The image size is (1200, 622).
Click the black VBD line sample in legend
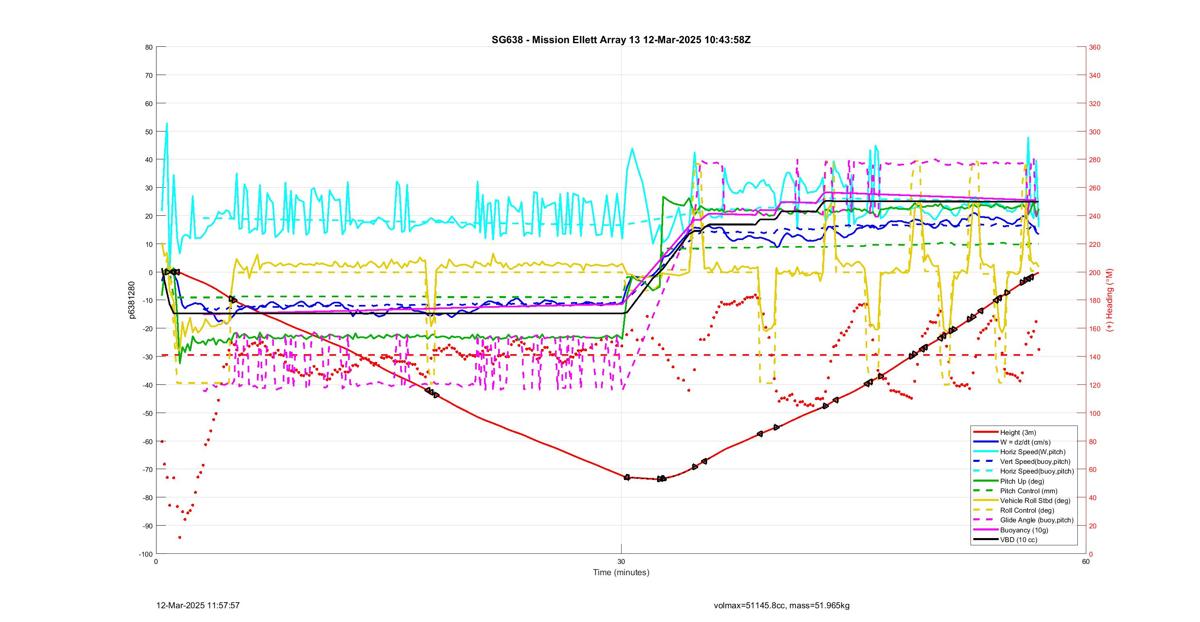pyautogui.click(x=984, y=540)
